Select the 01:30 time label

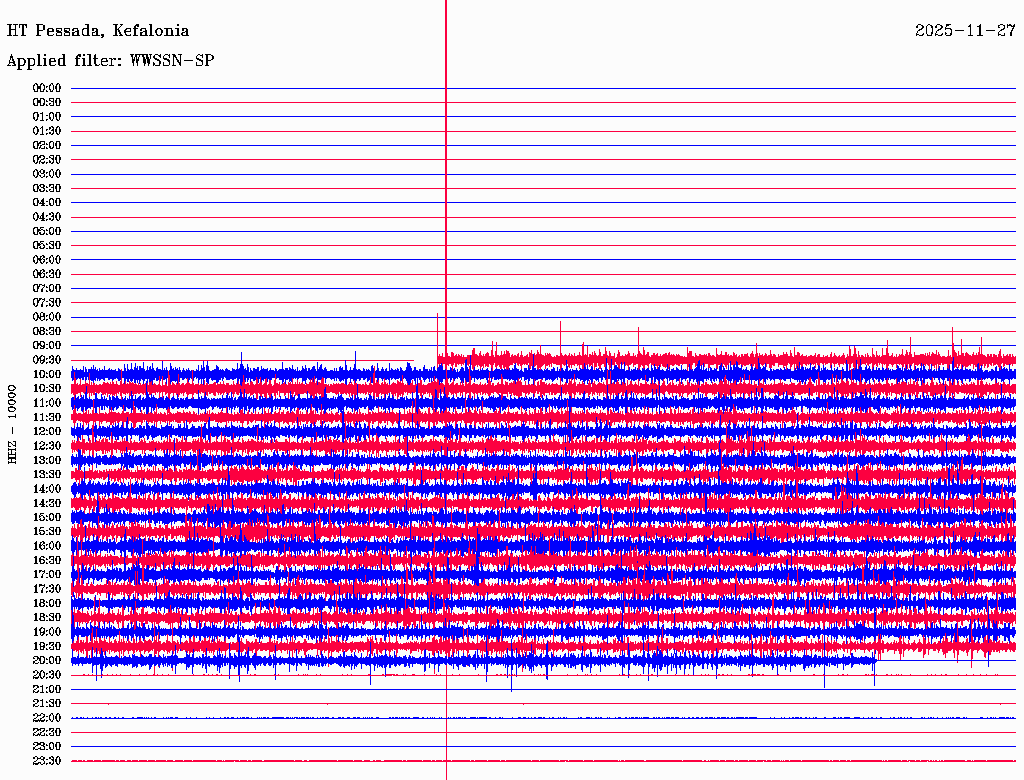click(x=47, y=131)
